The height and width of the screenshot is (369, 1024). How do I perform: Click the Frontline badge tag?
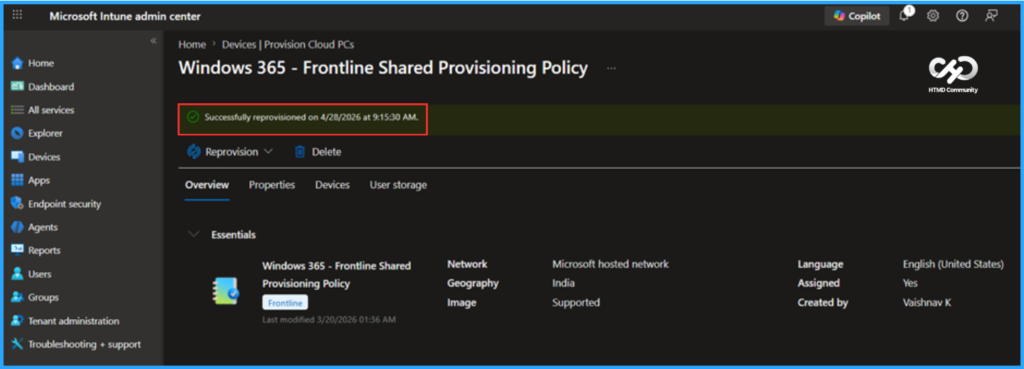coord(285,303)
